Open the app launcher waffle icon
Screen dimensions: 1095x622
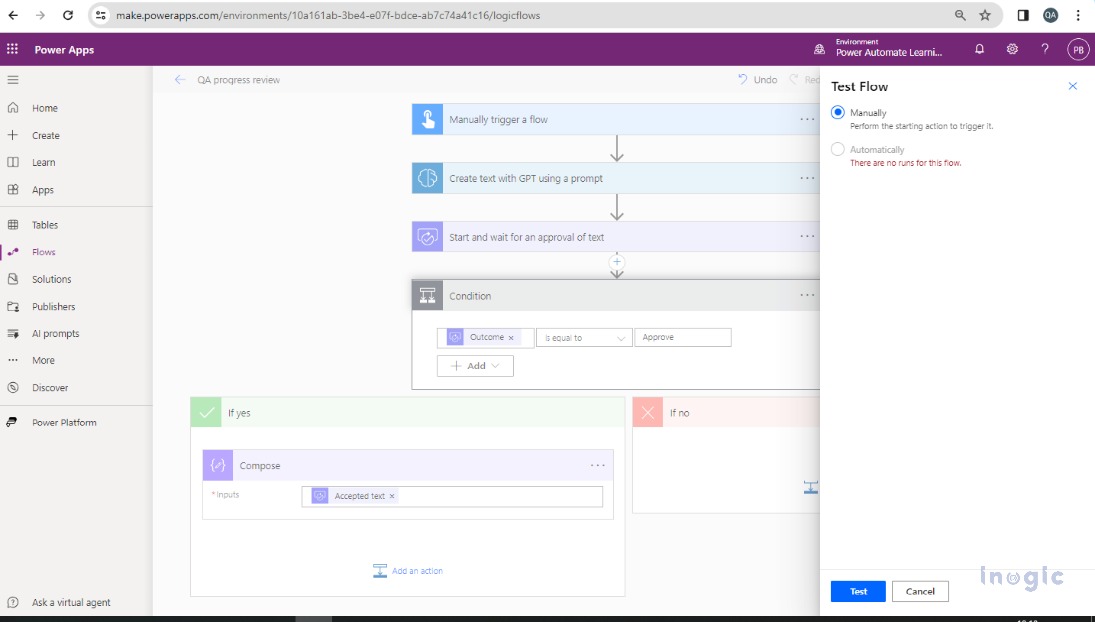[13, 49]
